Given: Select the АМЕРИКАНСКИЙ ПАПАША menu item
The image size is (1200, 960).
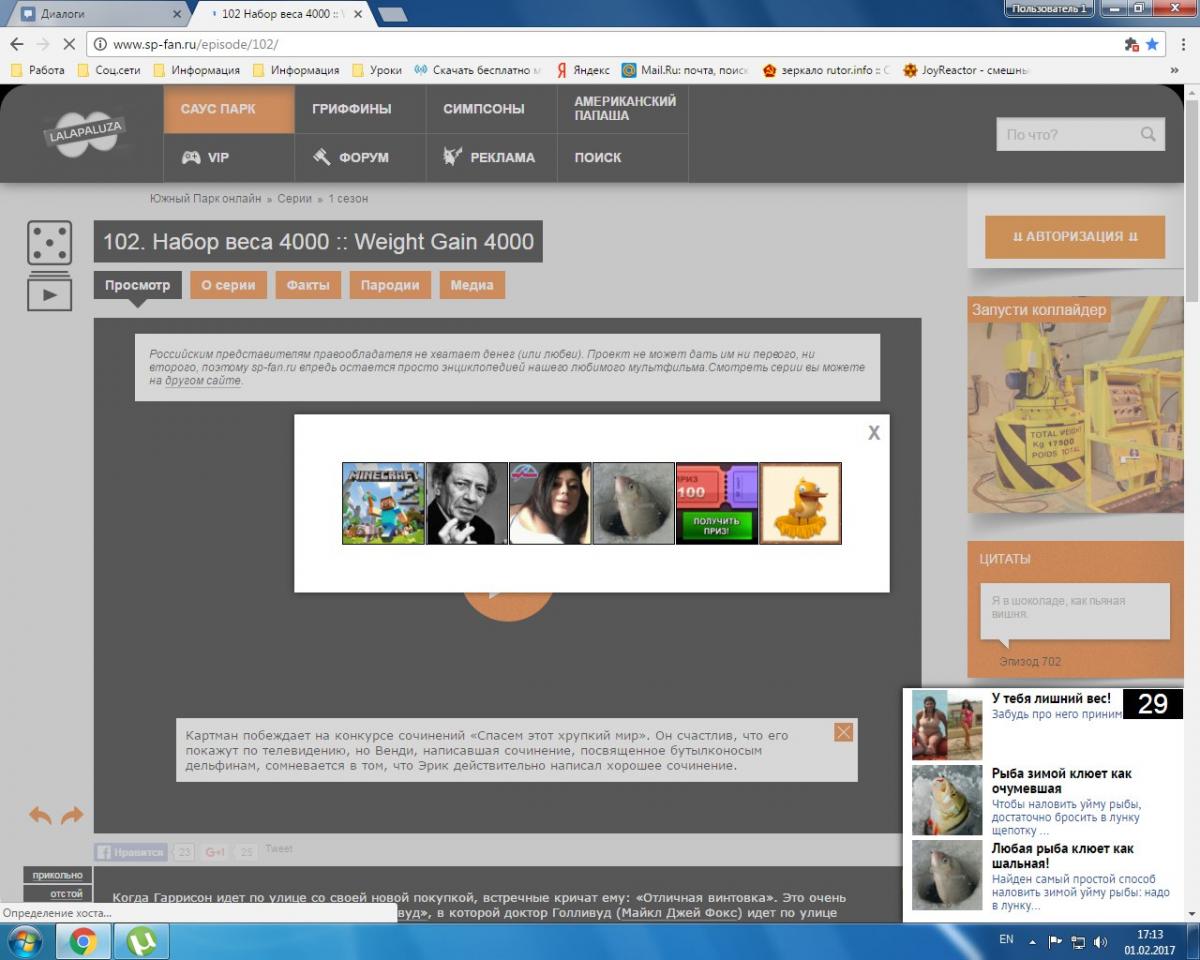Looking at the screenshot, I should tap(623, 109).
